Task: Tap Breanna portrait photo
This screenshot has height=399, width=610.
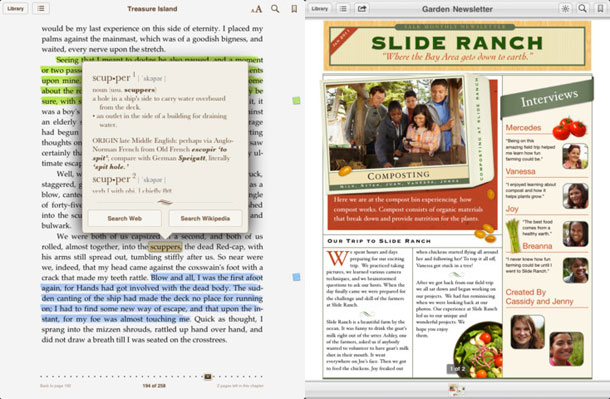Action: click(575, 270)
